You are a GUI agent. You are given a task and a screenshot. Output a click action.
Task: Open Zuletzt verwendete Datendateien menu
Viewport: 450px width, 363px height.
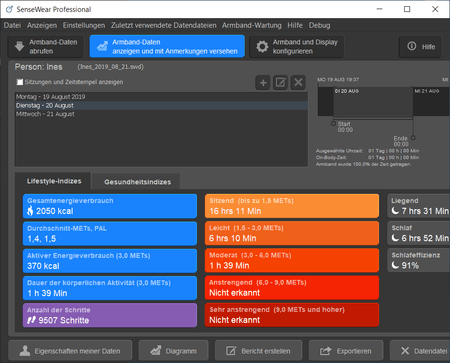[164, 25]
